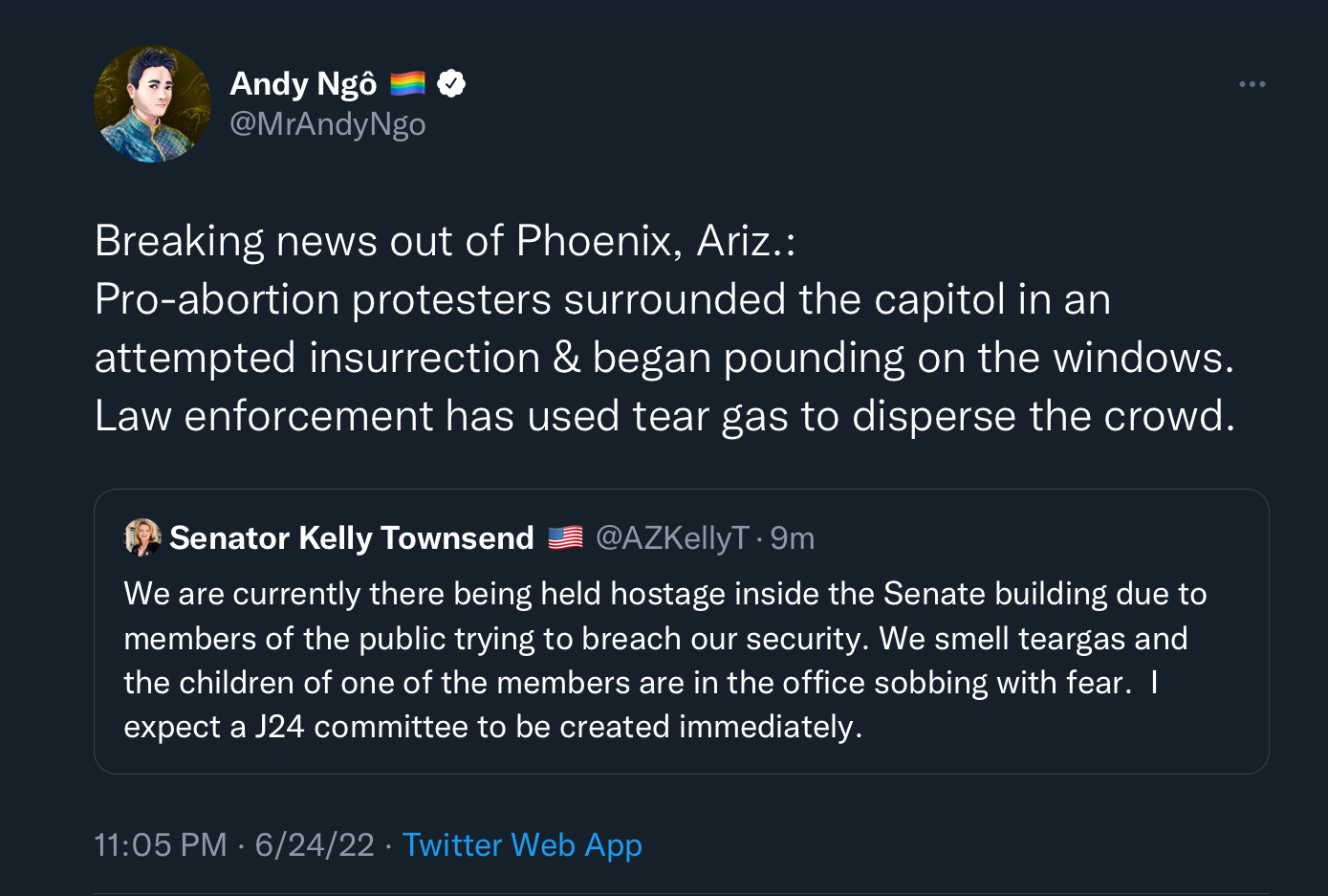Click the Andy Ngô display name

point(303,84)
